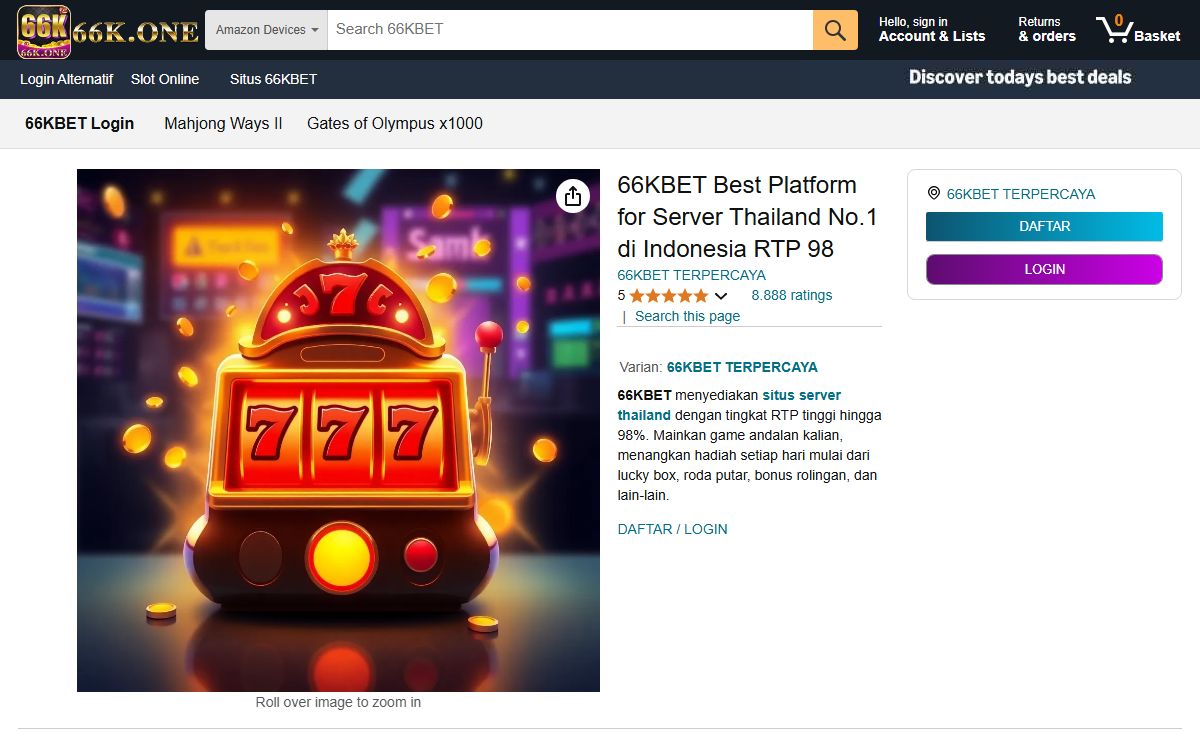Click the share icon on product image
The width and height of the screenshot is (1200, 740).
pos(572,196)
